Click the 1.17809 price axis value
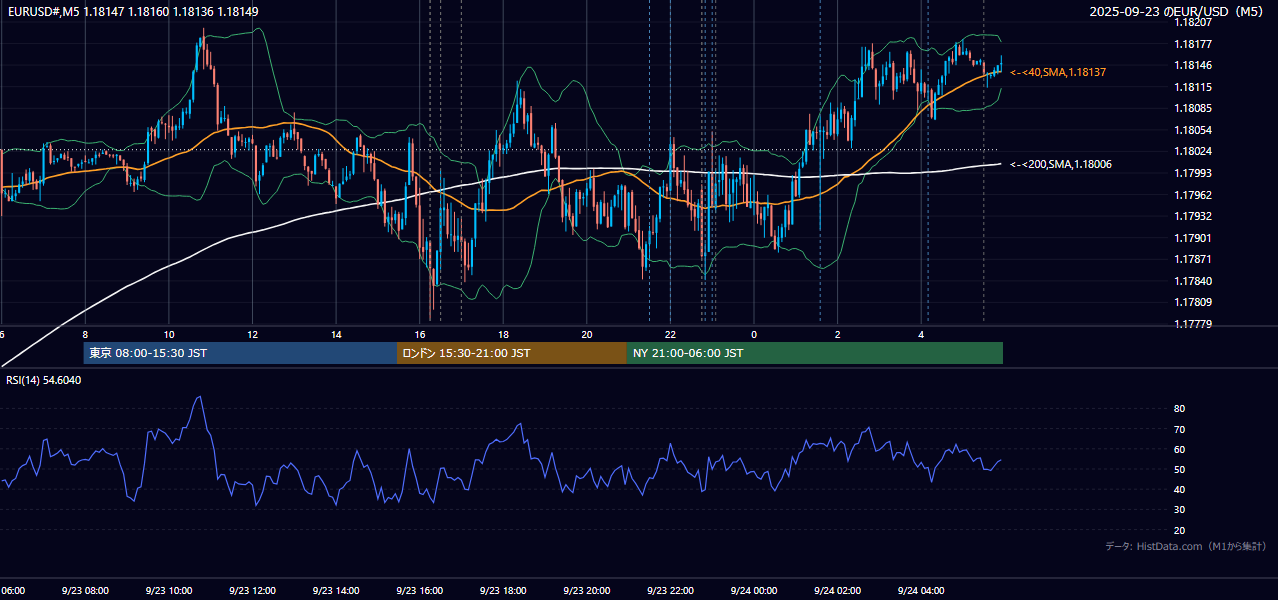The width and height of the screenshot is (1278, 600). tap(1194, 302)
